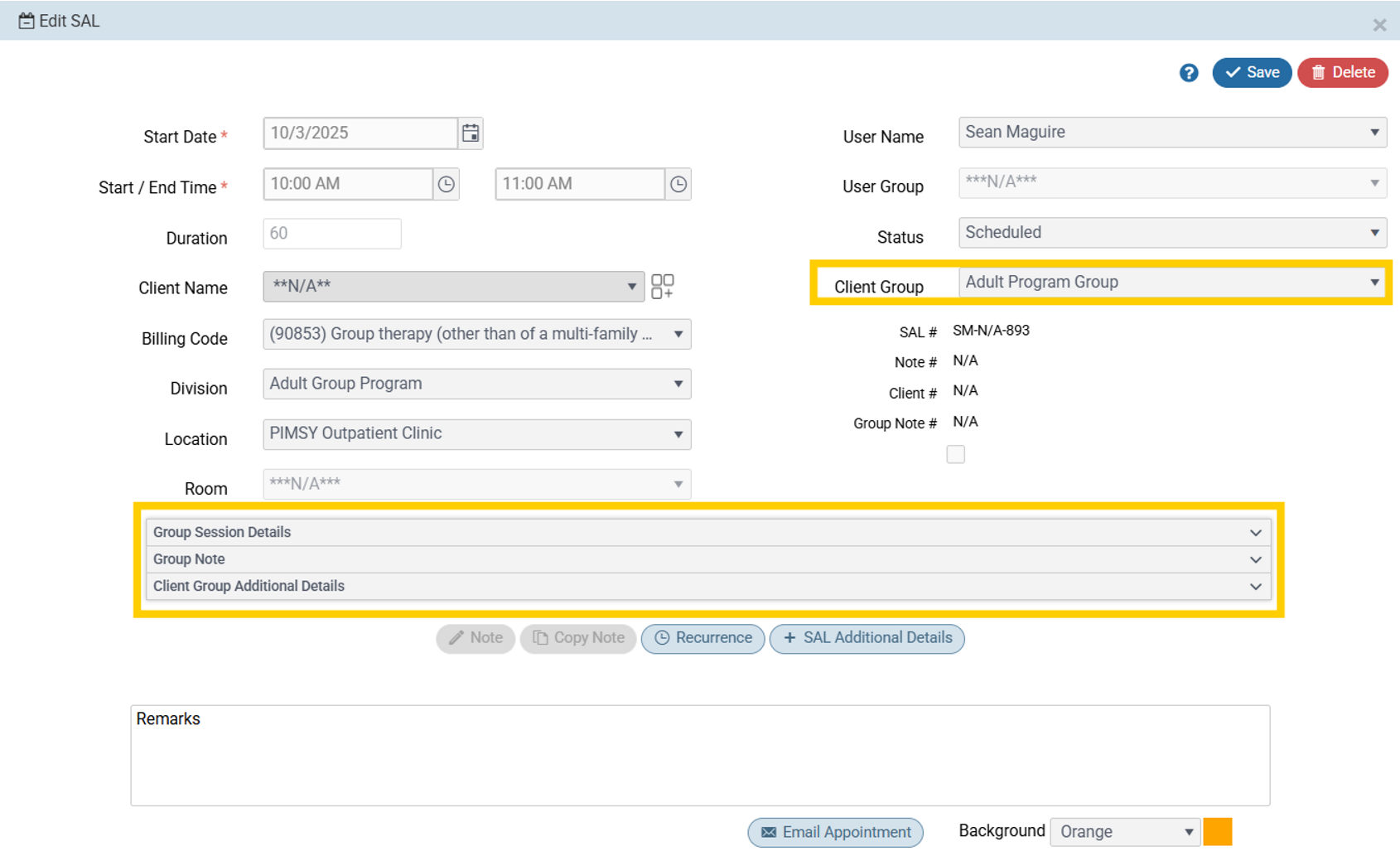Open the help question mark icon
Viewport: 1400px width, 856px height.
[x=1188, y=73]
